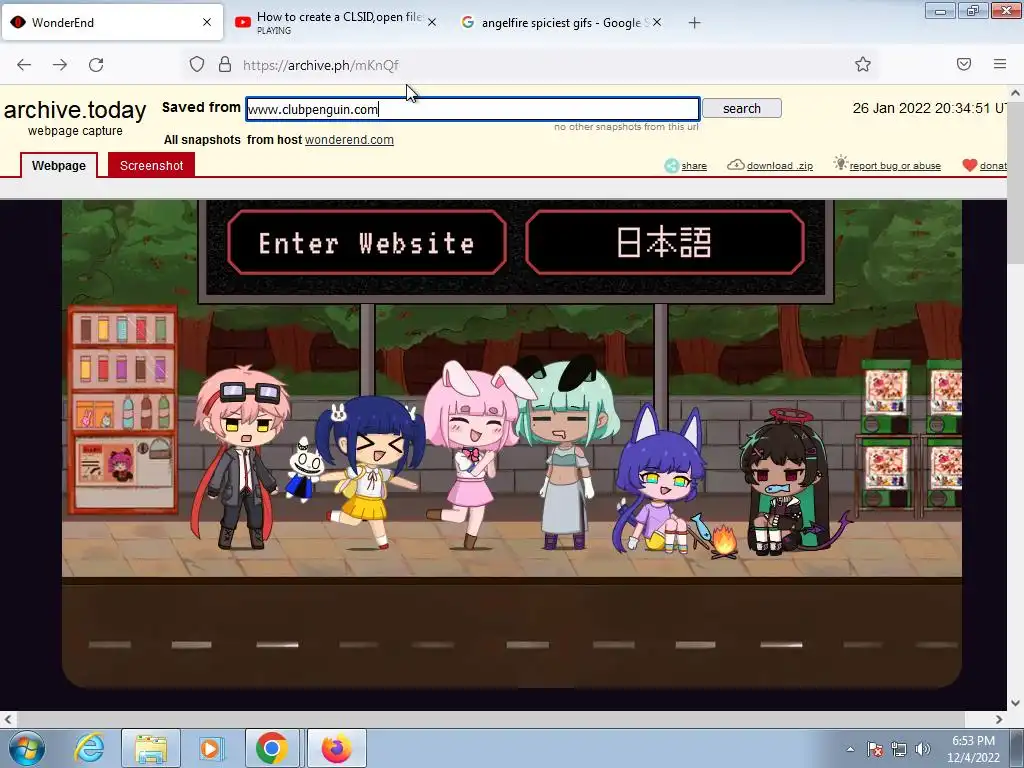Click the vending machine on the left
The height and width of the screenshot is (768, 1024).
(123, 409)
